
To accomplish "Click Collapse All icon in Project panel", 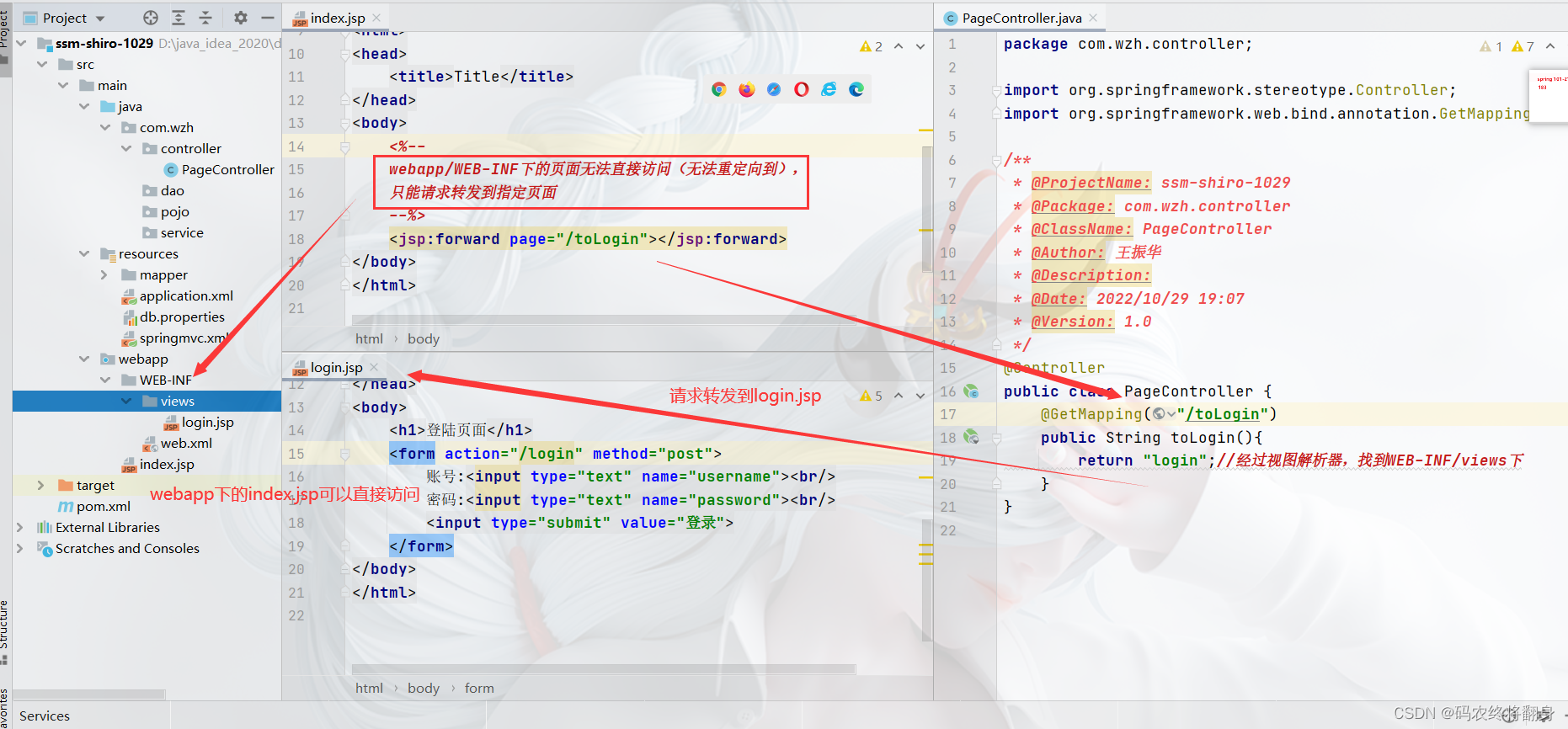I will [x=205, y=18].
